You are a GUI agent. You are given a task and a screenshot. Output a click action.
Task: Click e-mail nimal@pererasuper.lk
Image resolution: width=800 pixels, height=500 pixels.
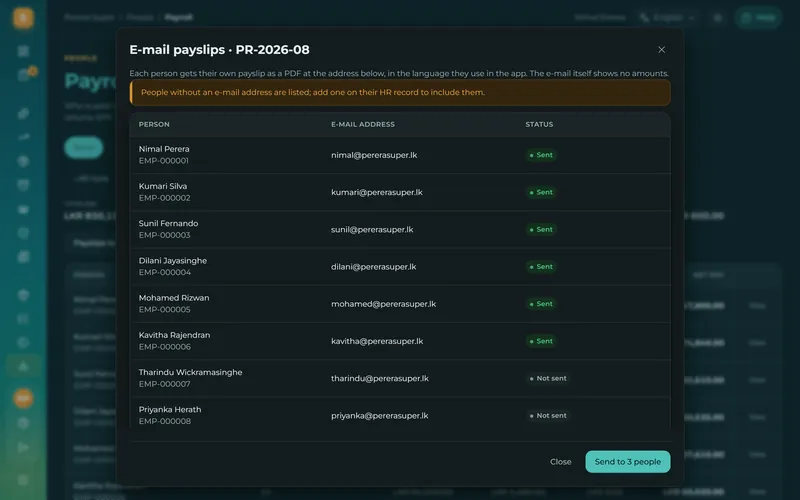(374, 155)
